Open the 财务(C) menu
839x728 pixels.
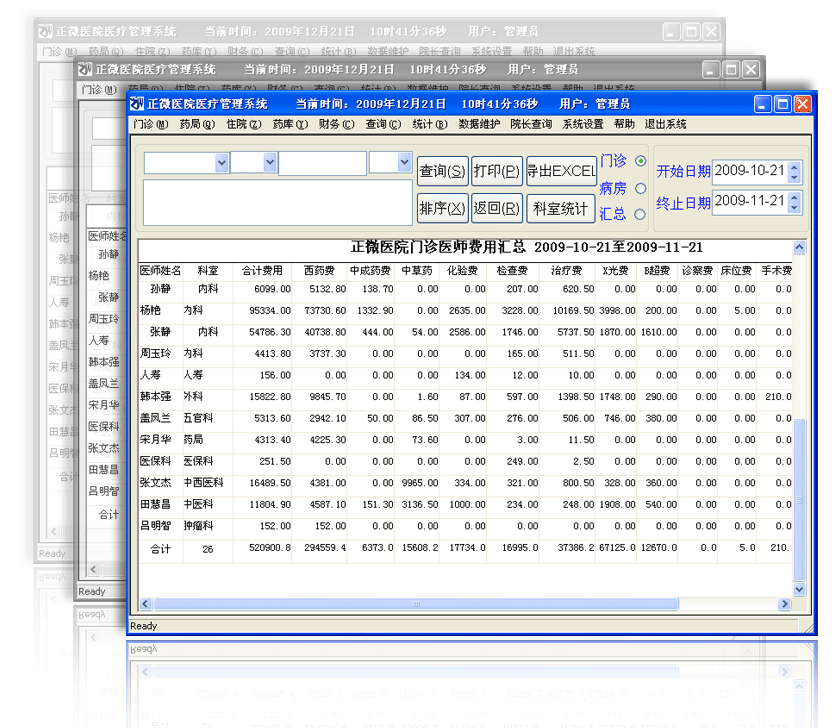pos(336,124)
